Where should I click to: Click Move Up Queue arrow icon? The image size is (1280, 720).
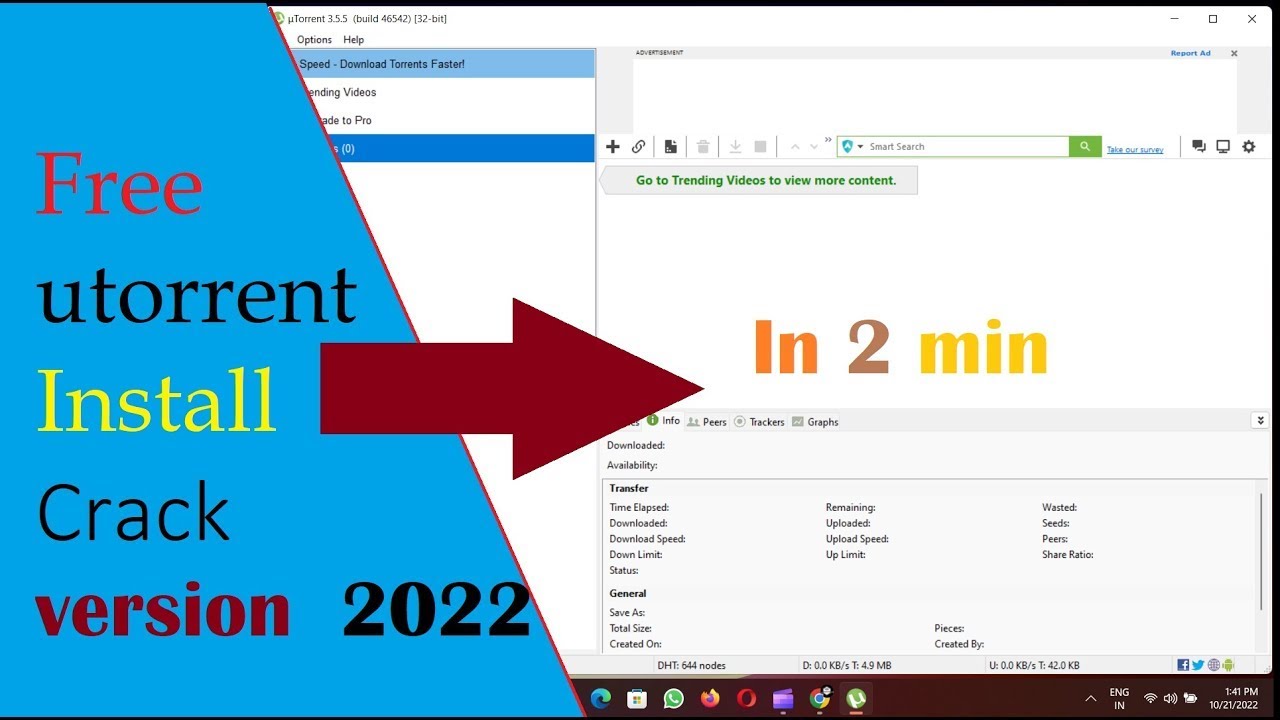(x=795, y=147)
